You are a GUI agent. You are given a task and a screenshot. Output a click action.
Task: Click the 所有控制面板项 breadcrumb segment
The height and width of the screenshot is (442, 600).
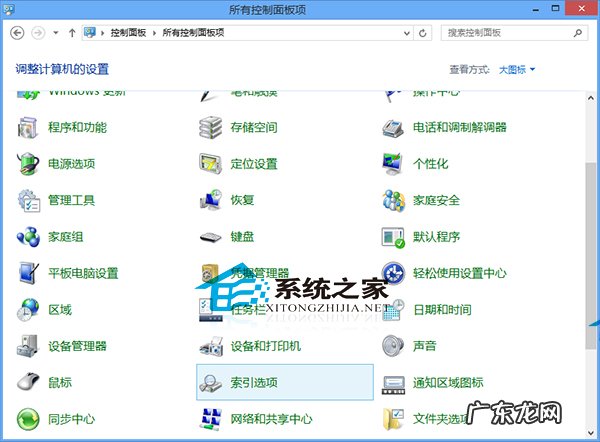tap(193, 33)
